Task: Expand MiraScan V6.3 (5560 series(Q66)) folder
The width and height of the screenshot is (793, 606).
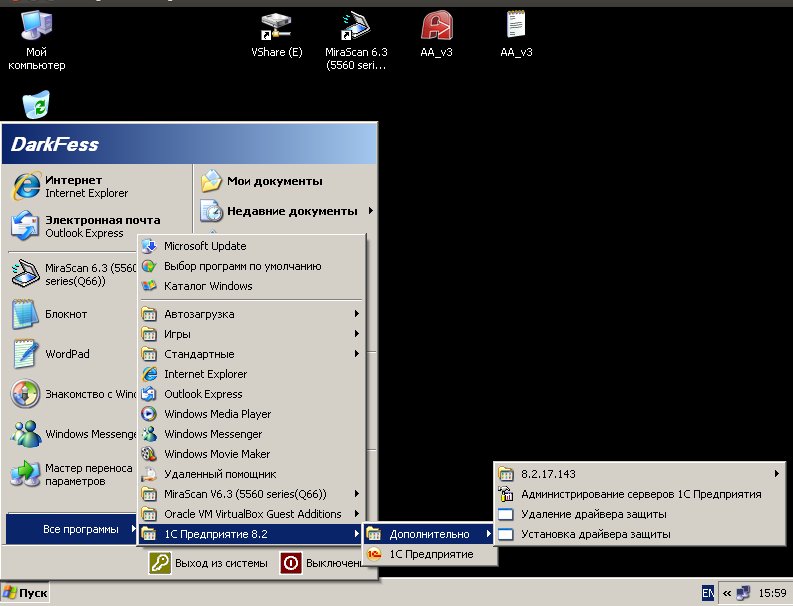Action: [251, 494]
